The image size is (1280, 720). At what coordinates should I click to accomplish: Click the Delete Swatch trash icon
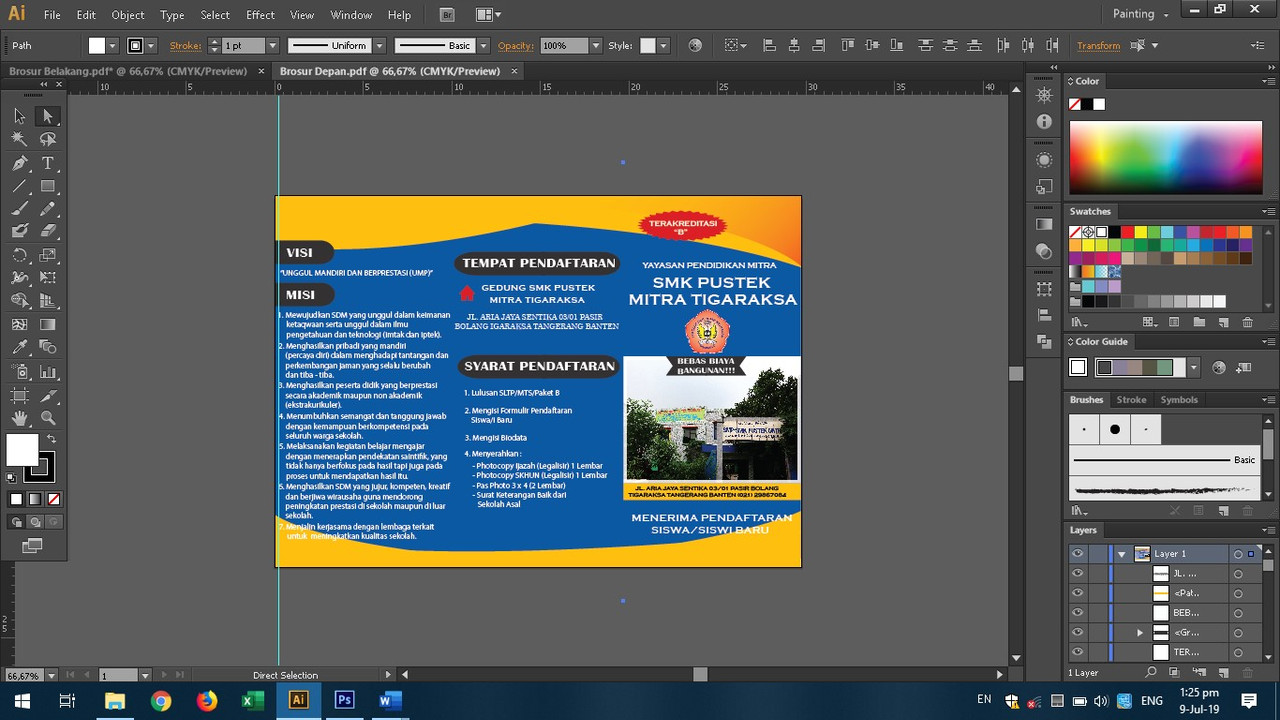[1247, 323]
